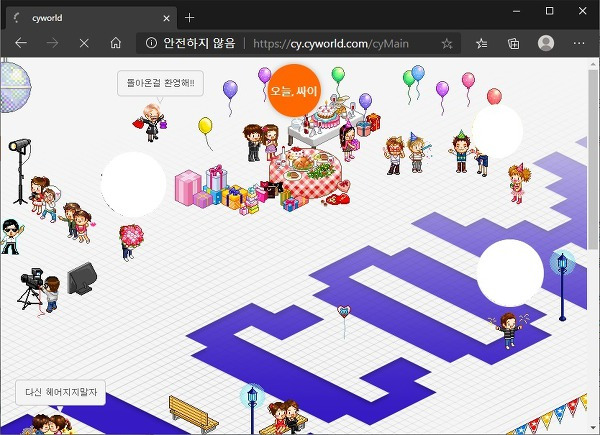Image resolution: width=600 pixels, height=435 pixels.
Task: Open the favorites list in the toolbar
Action: click(x=481, y=44)
